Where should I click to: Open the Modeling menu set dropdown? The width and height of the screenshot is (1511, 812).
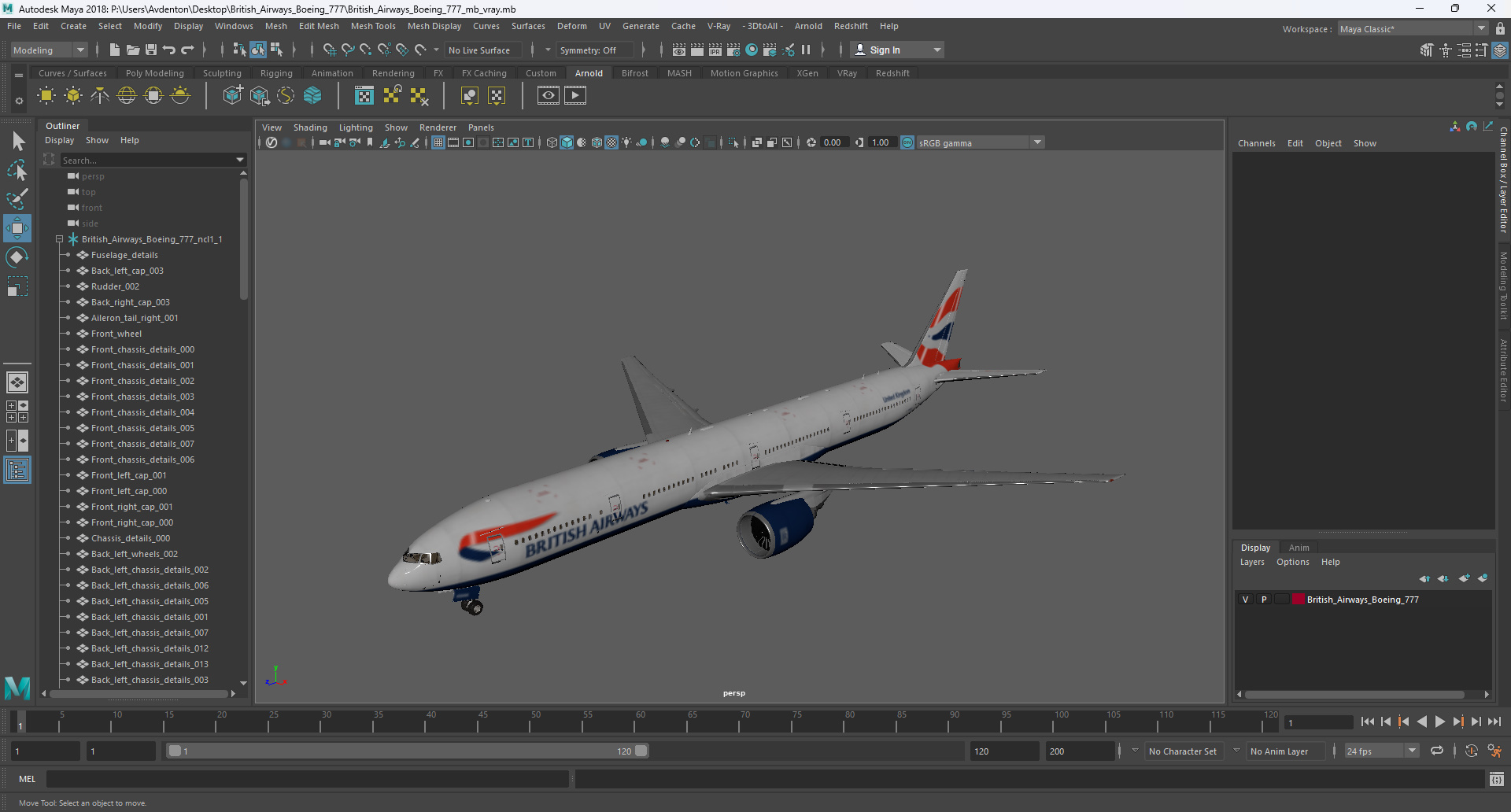pyautogui.click(x=50, y=50)
